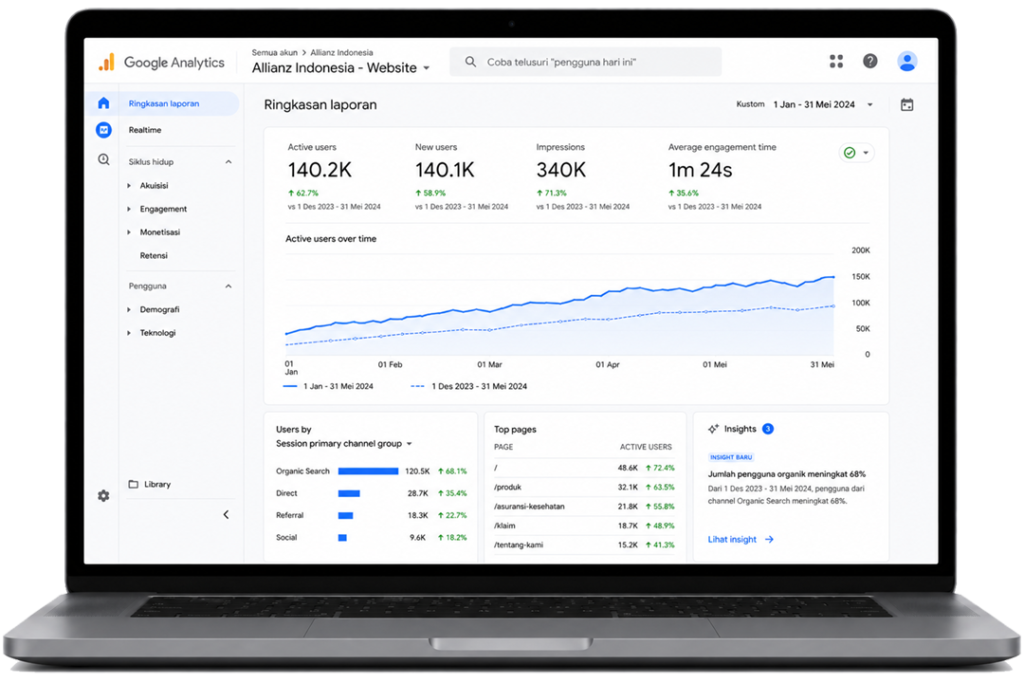This screenshot has height=683, width=1024.
Task: Collapse the Pengguna section
Action: point(229,286)
